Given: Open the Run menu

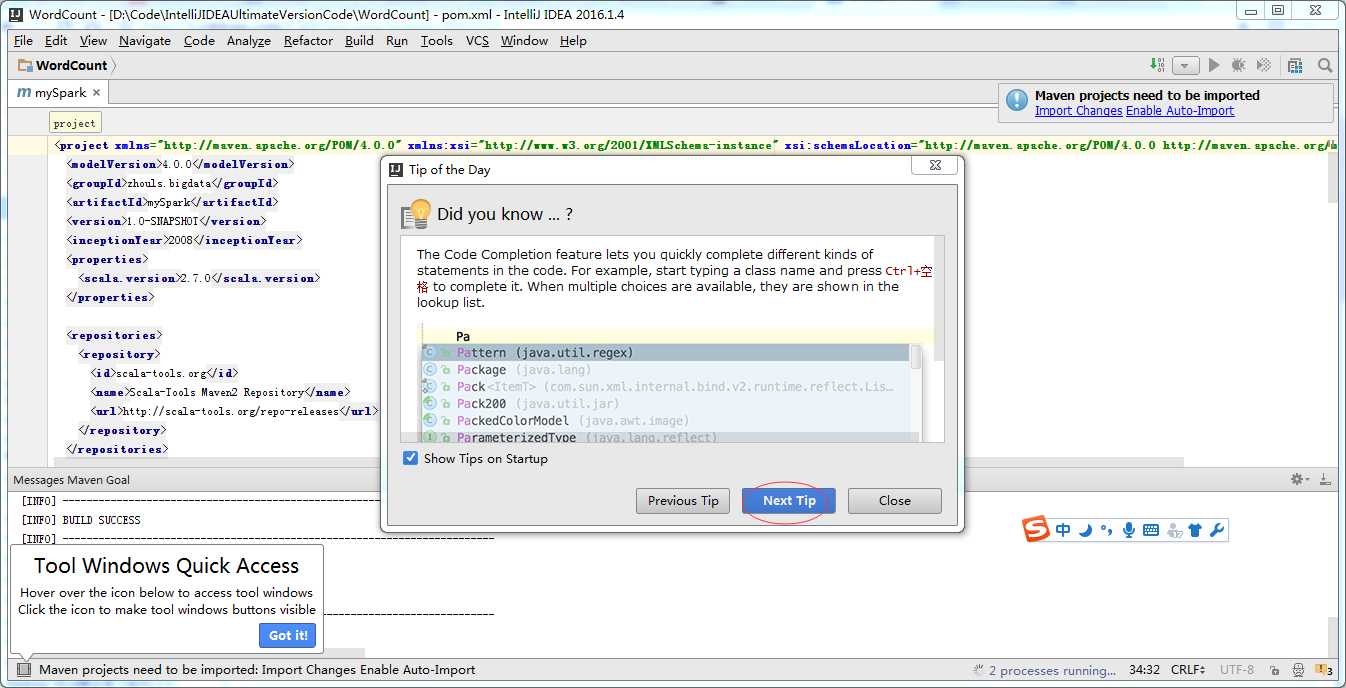Looking at the screenshot, I should [397, 40].
